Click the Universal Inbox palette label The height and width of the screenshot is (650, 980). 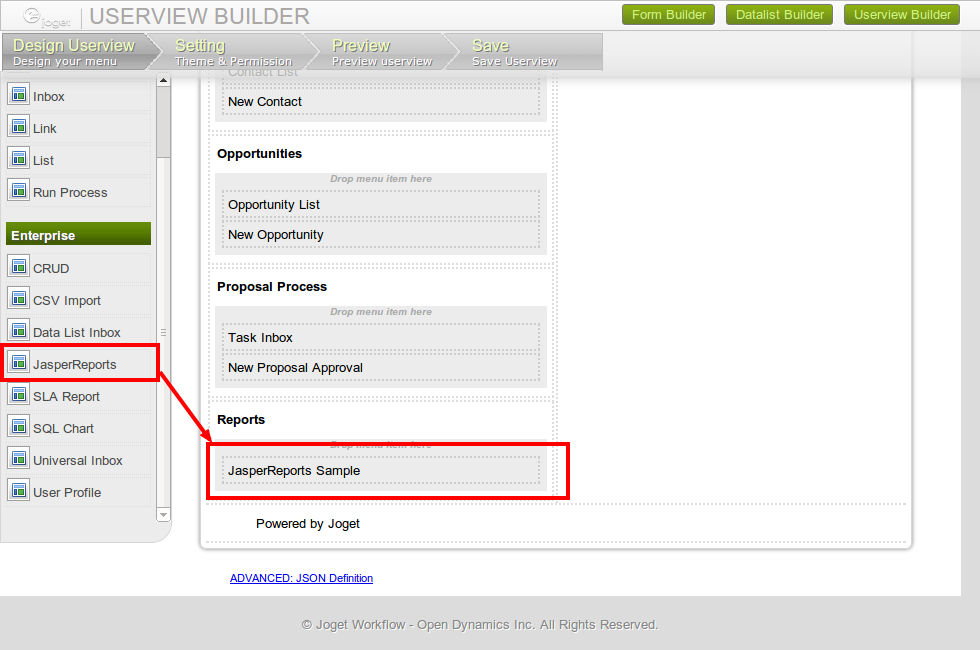[78, 461]
